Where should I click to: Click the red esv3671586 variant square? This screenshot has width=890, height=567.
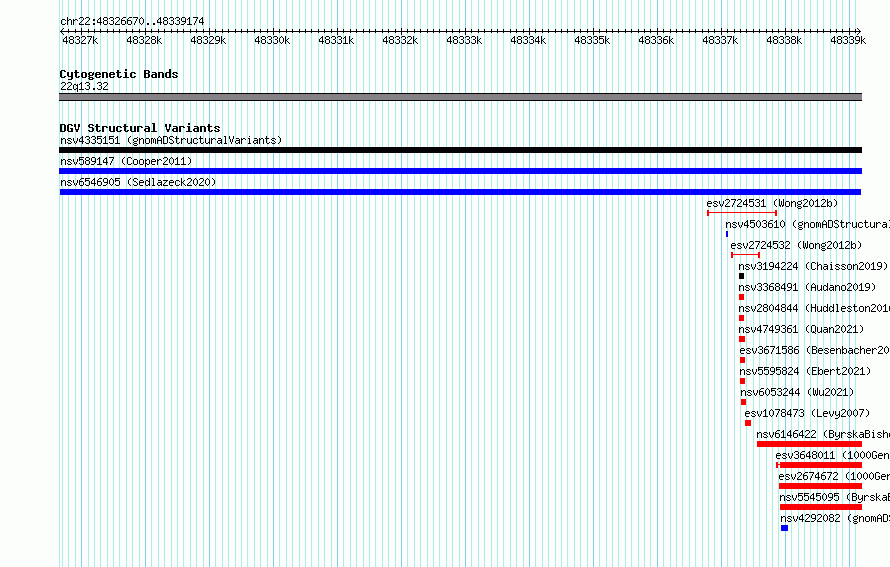(742, 360)
